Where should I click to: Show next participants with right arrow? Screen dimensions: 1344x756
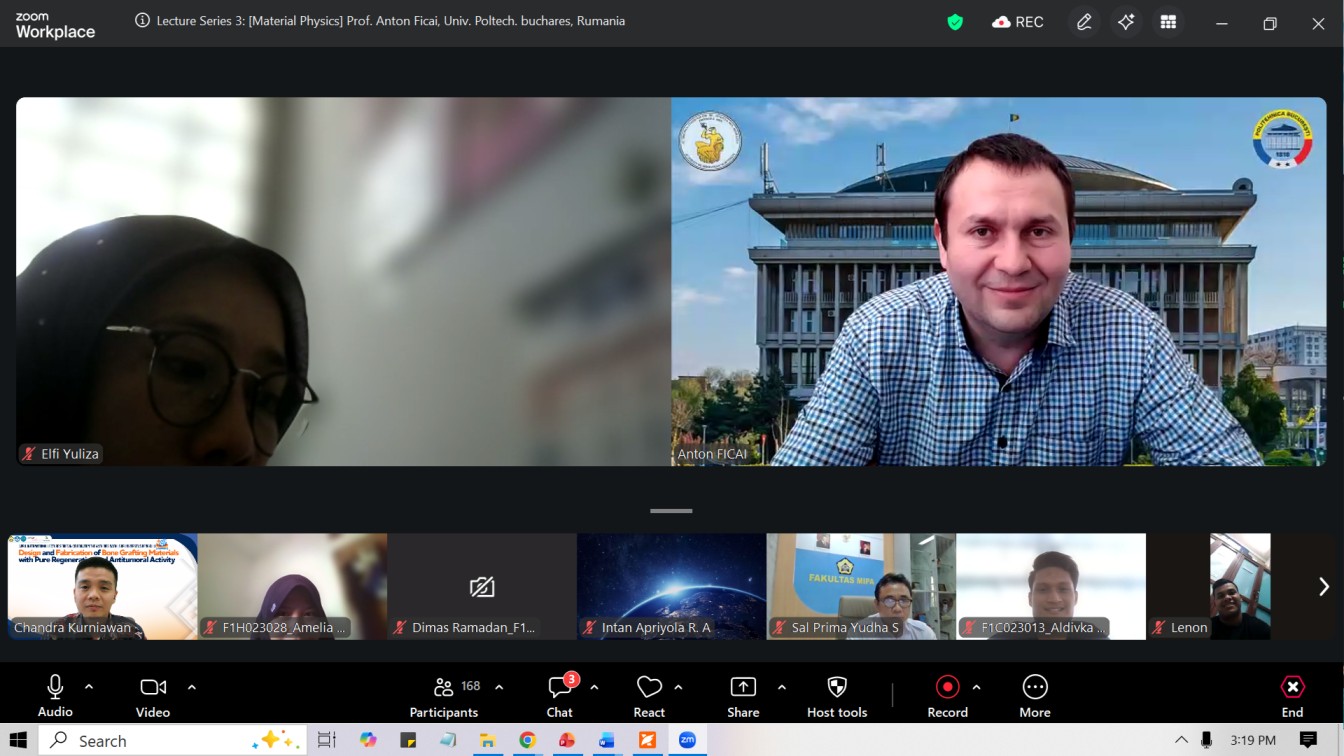1323,587
